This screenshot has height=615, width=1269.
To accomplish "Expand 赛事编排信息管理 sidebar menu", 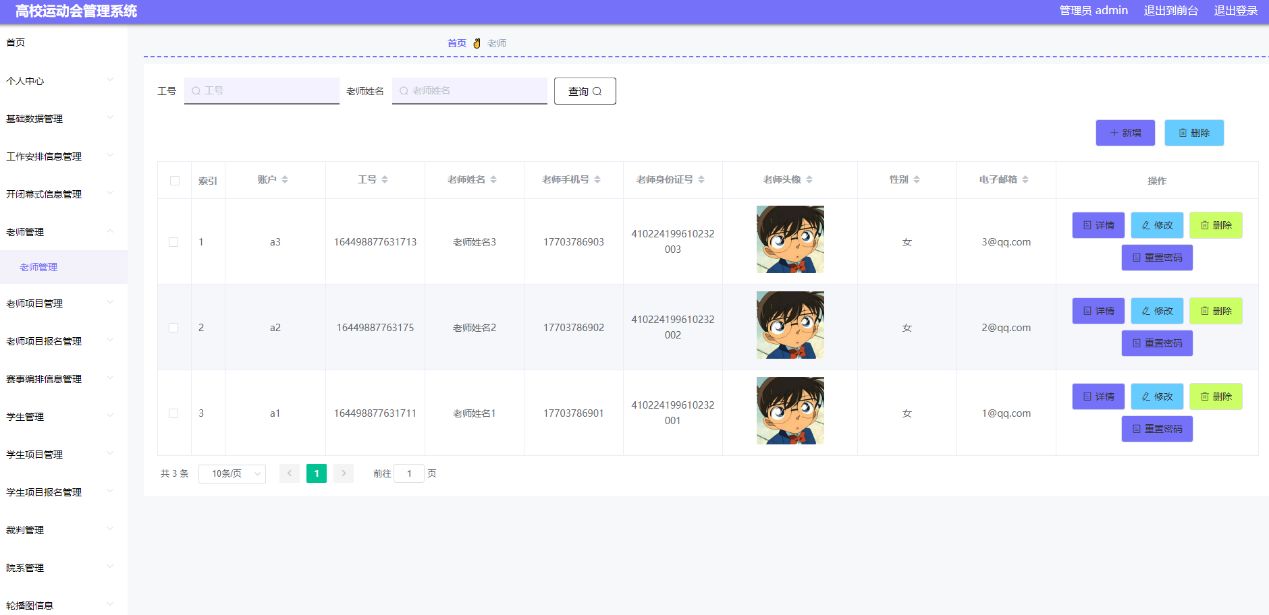I will coord(63,379).
